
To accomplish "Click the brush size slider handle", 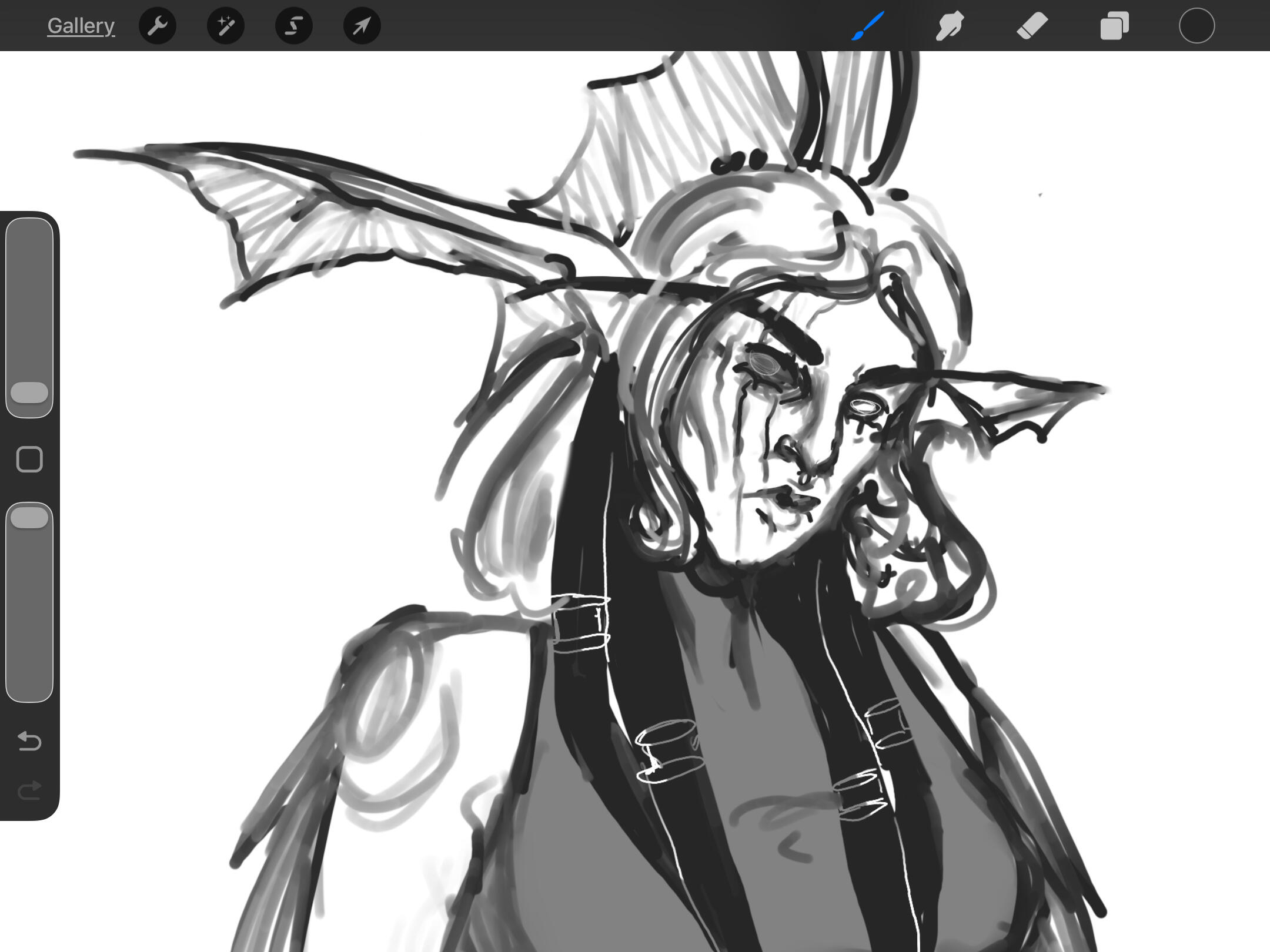I will click(x=29, y=393).
